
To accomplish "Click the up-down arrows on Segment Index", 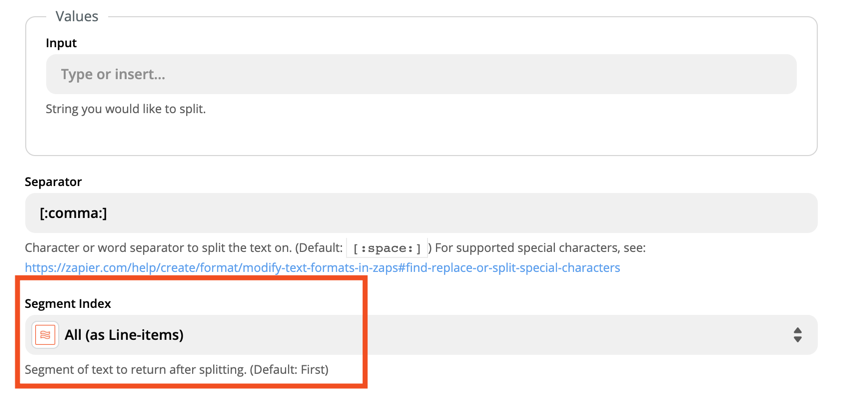I will click(x=797, y=335).
